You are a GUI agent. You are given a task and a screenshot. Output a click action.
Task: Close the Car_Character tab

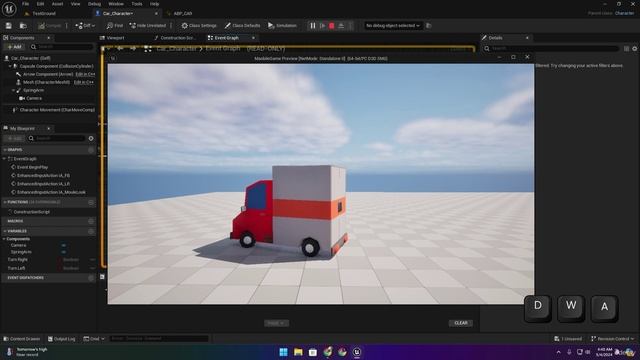click(x=156, y=13)
